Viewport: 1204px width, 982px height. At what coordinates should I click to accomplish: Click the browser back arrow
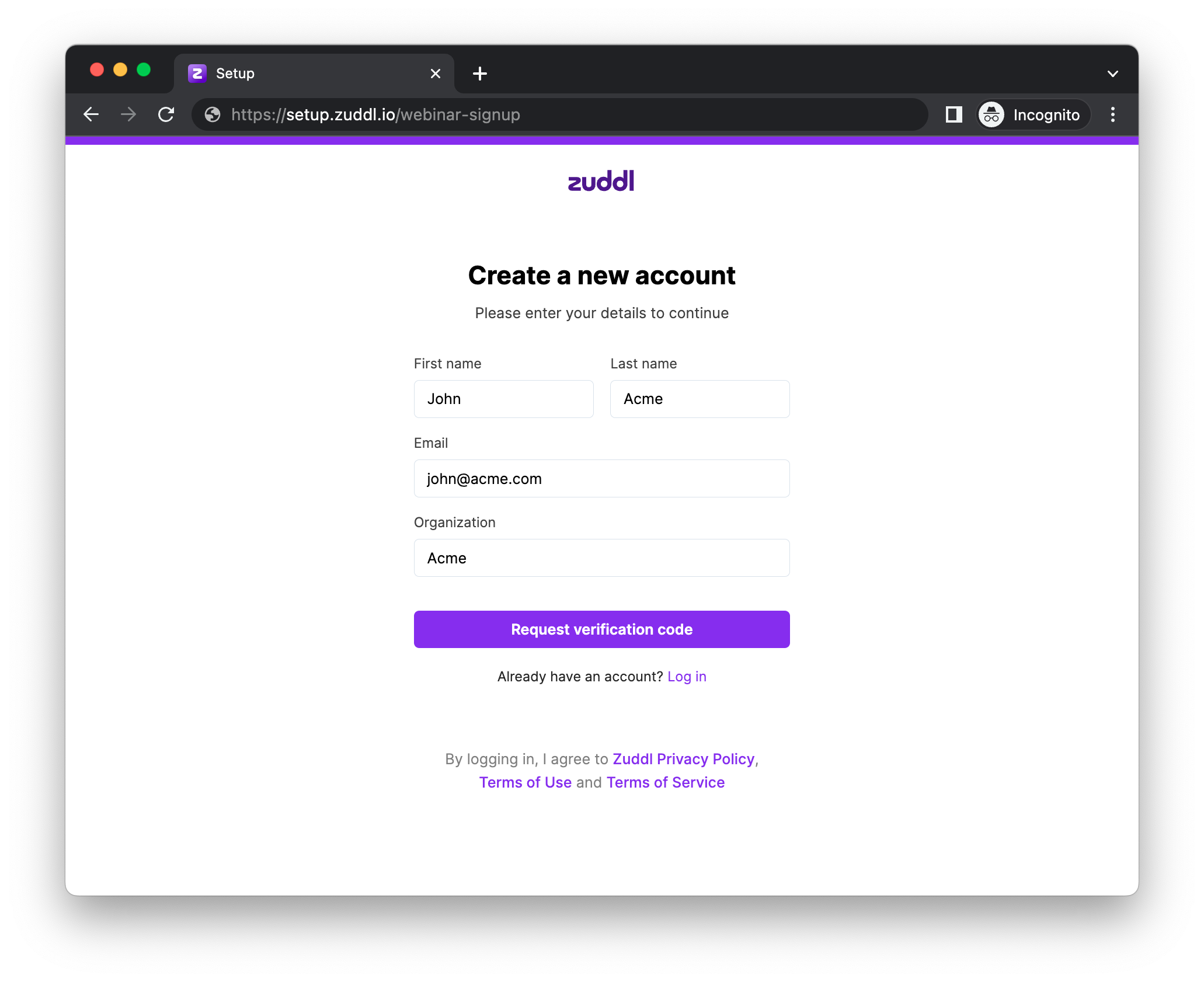click(91, 114)
